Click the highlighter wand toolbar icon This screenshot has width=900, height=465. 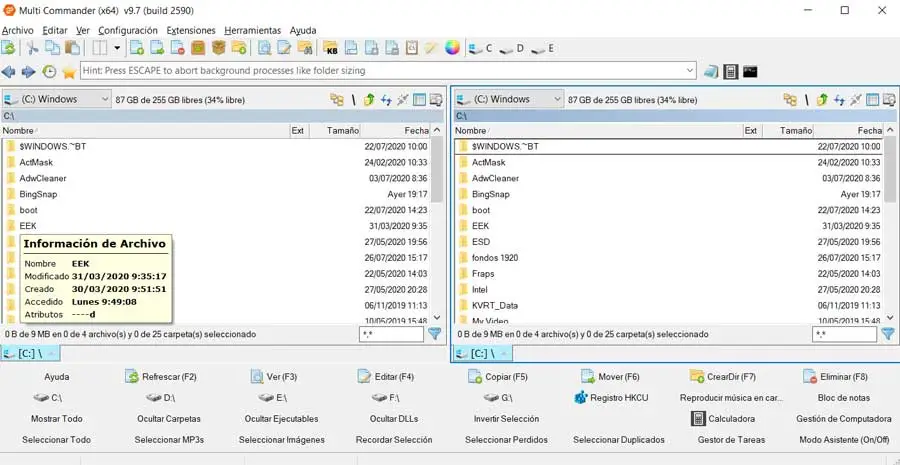[431, 48]
